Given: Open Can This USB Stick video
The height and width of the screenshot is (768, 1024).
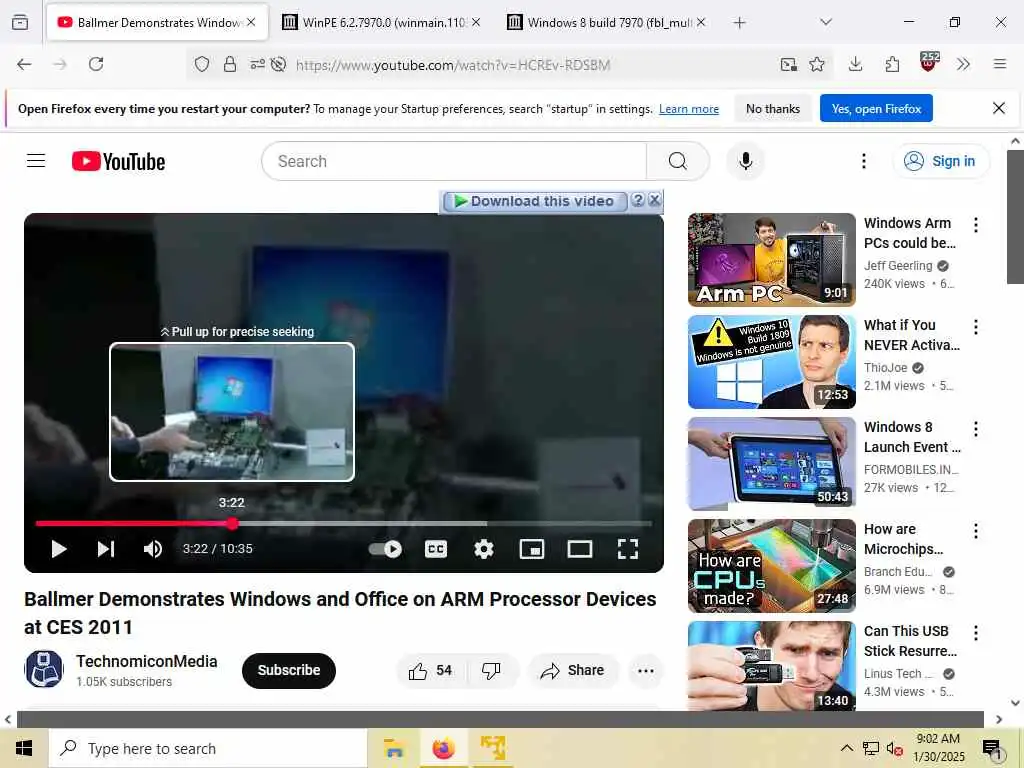Looking at the screenshot, I should (771, 666).
